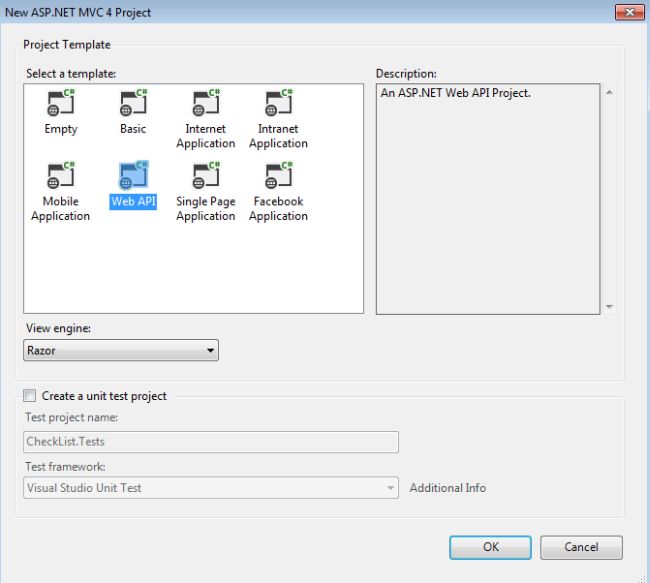
Task: Click the description scrollbar up arrow
Action: pyautogui.click(x=609, y=93)
